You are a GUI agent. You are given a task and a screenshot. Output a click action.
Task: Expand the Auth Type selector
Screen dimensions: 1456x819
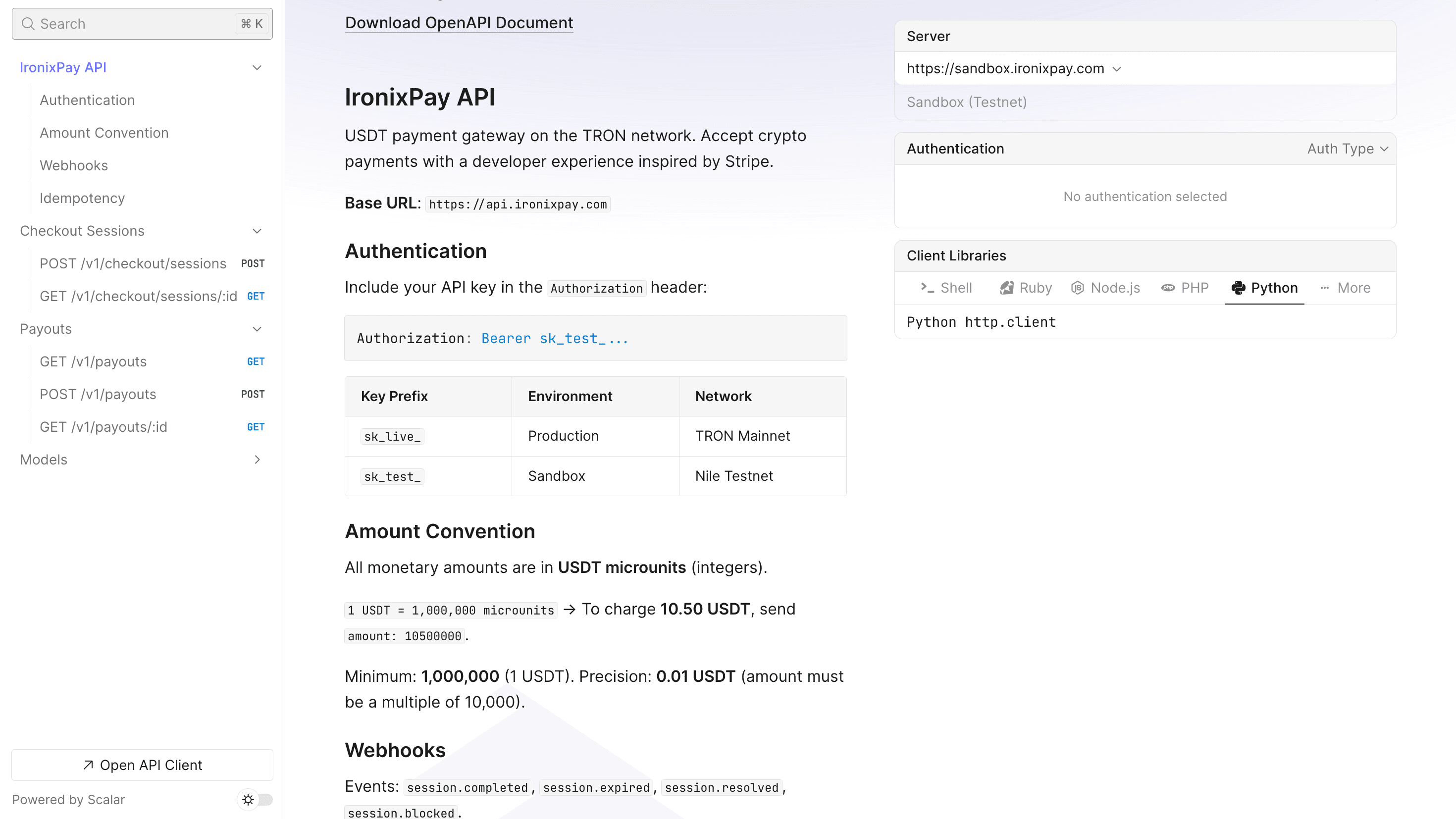[x=1348, y=149]
